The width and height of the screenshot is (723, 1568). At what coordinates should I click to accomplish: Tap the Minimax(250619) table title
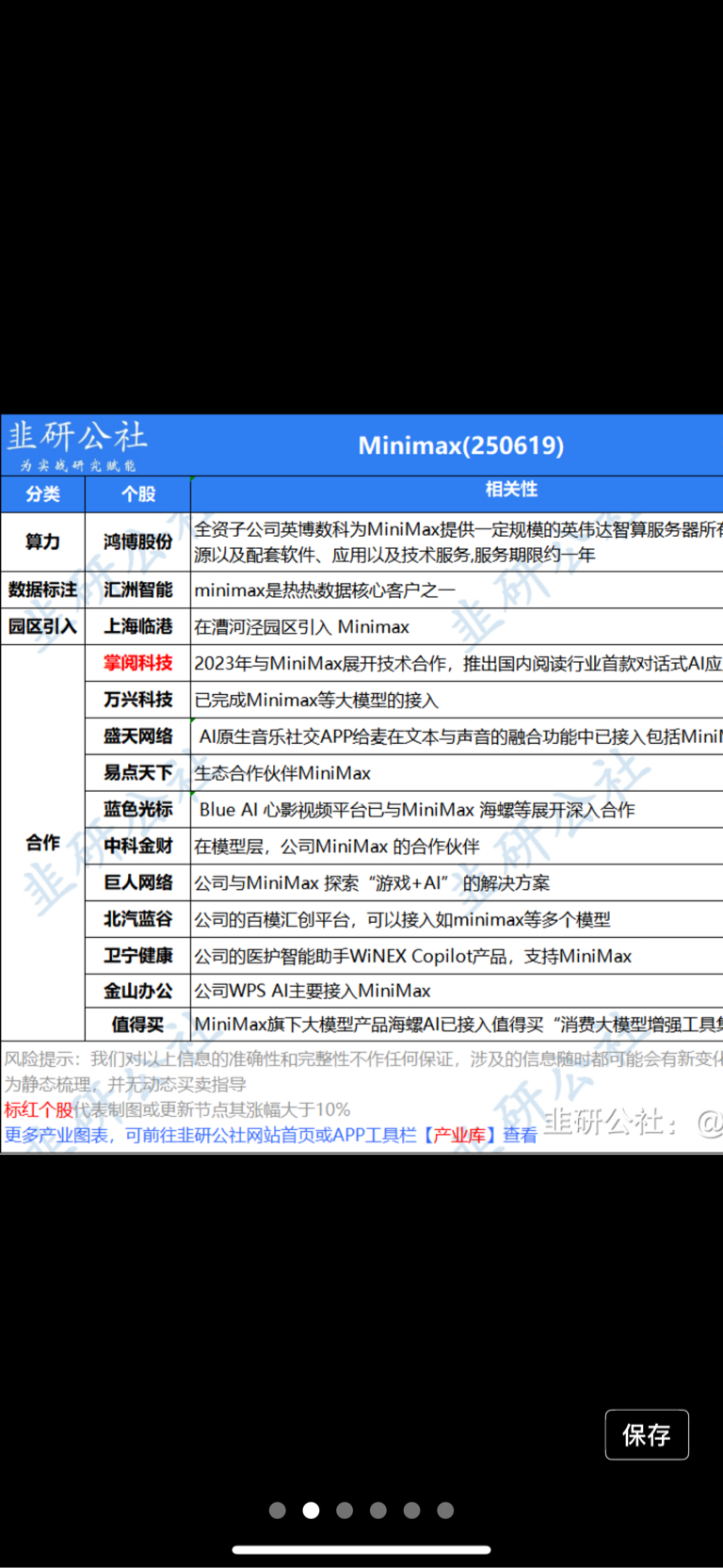click(461, 445)
